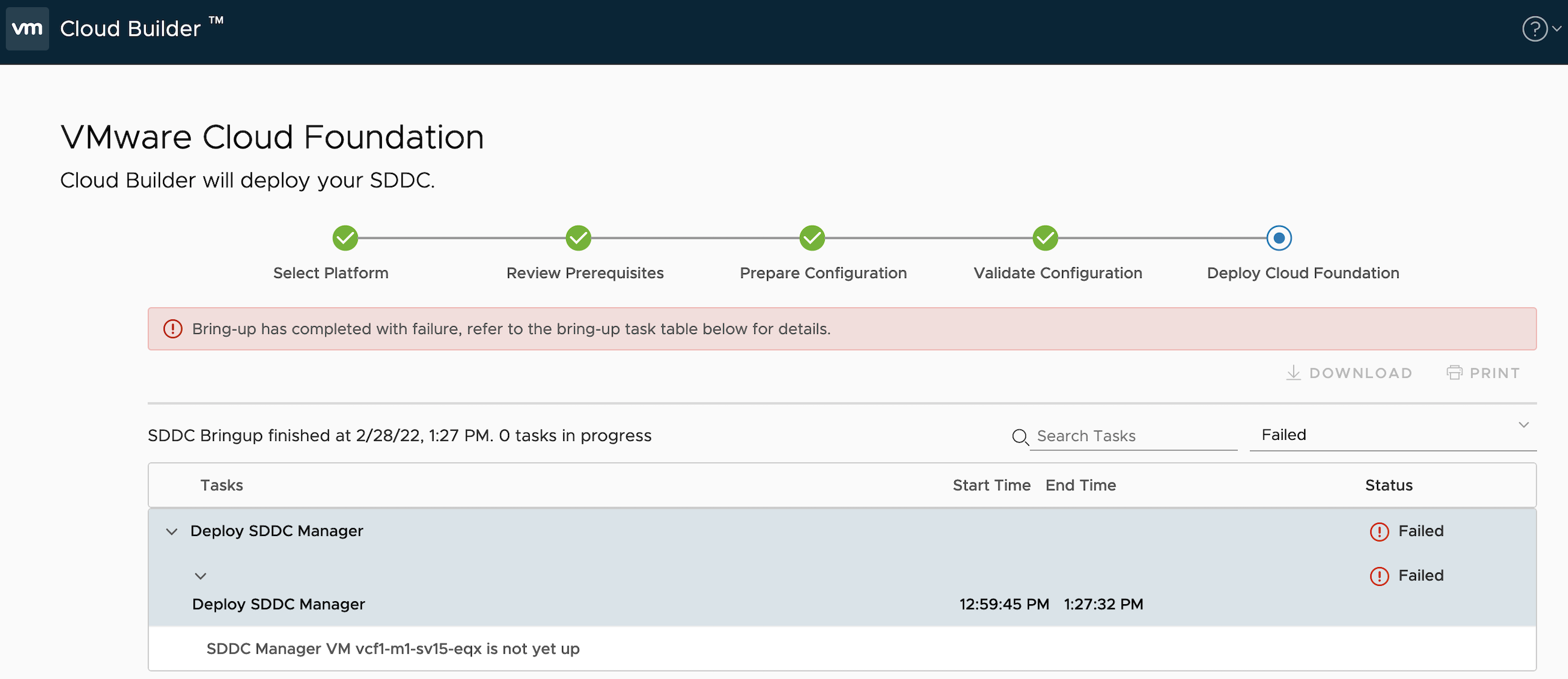Image resolution: width=1568 pixels, height=679 pixels.
Task: Click the magnifier icon beside Search Tasks
Action: coord(1019,437)
